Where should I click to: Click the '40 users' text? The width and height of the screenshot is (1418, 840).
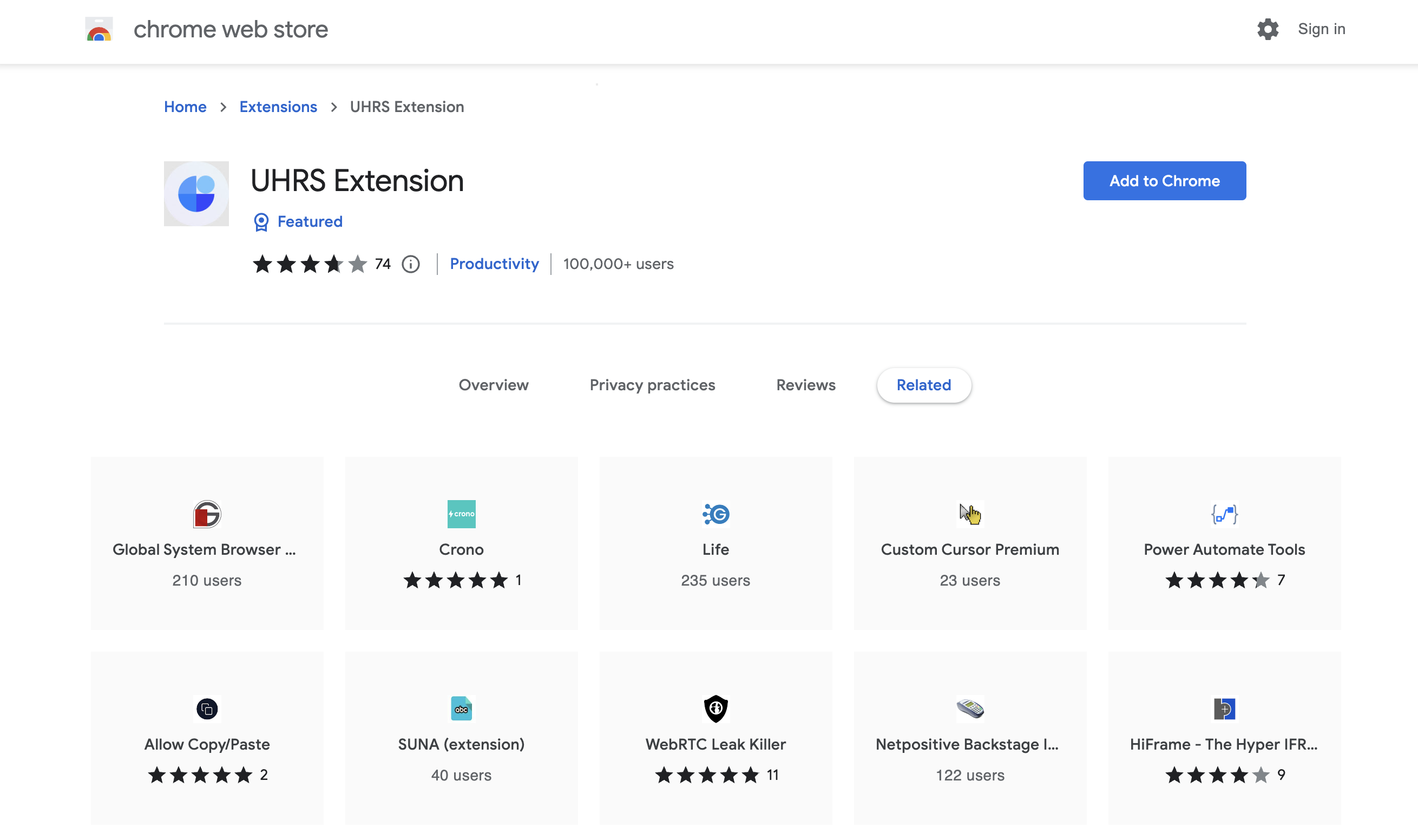tap(461, 776)
